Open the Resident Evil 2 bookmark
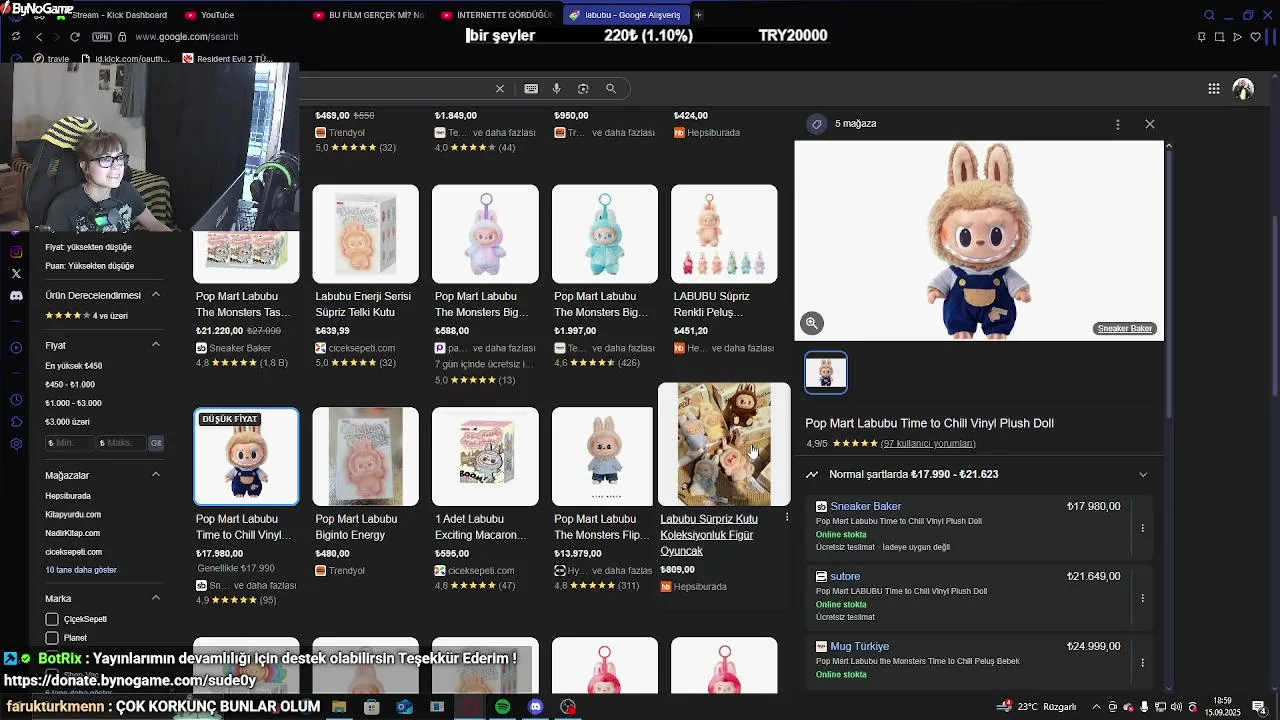The height and width of the screenshot is (720, 1280). point(228,59)
